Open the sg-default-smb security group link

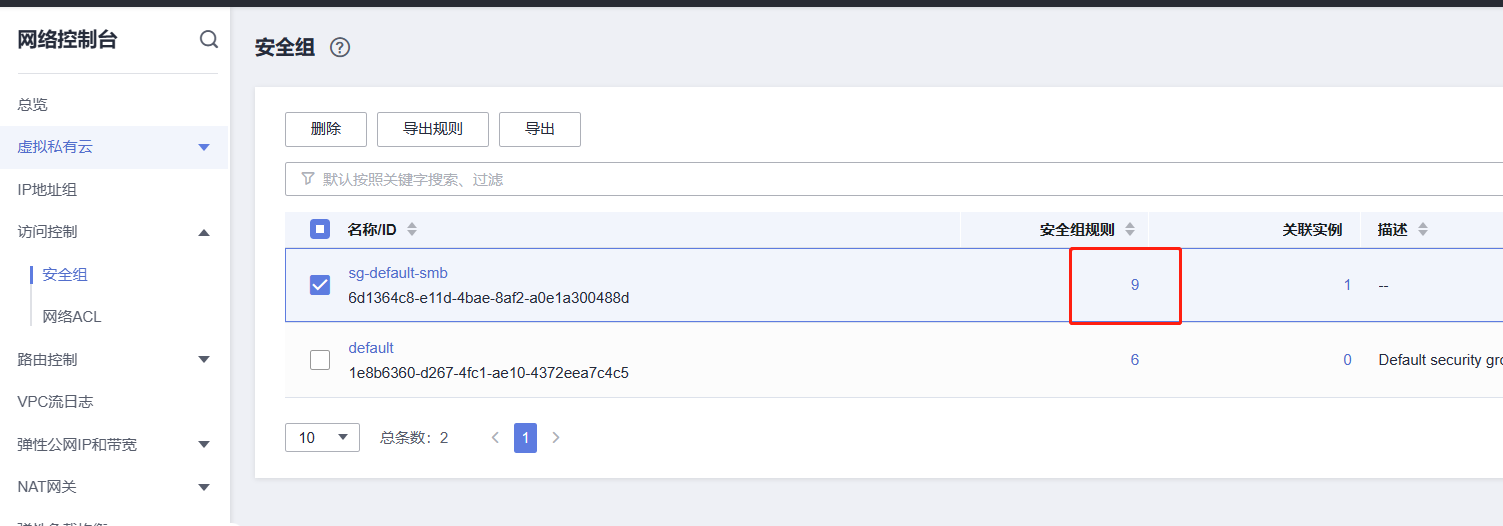pos(398,273)
